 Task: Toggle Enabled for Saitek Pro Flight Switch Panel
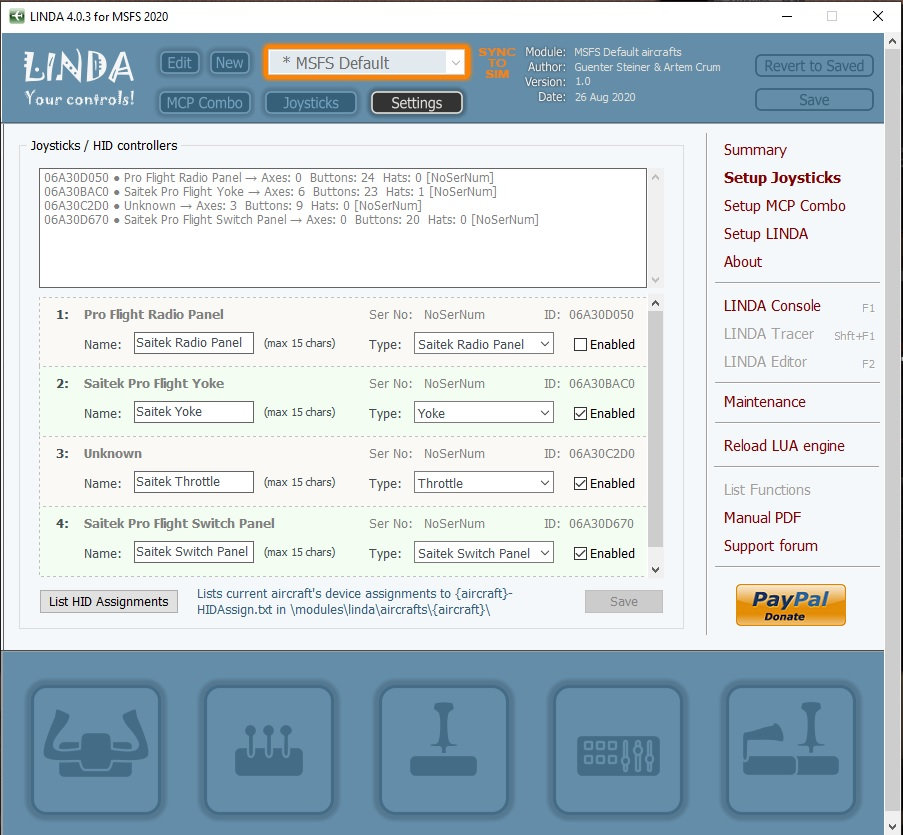580,553
